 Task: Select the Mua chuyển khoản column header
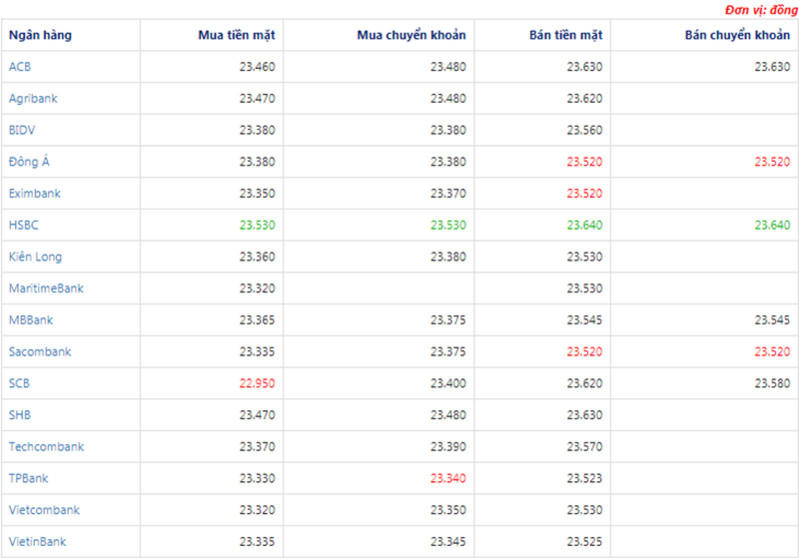tap(411, 36)
